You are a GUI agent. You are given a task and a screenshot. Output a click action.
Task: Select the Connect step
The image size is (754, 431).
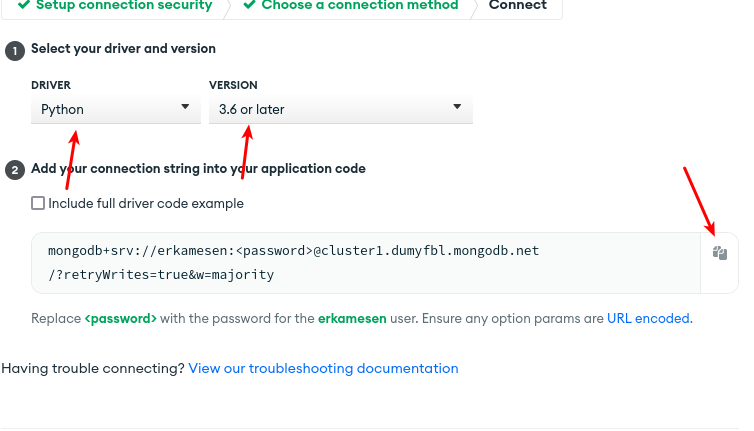pos(518,5)
